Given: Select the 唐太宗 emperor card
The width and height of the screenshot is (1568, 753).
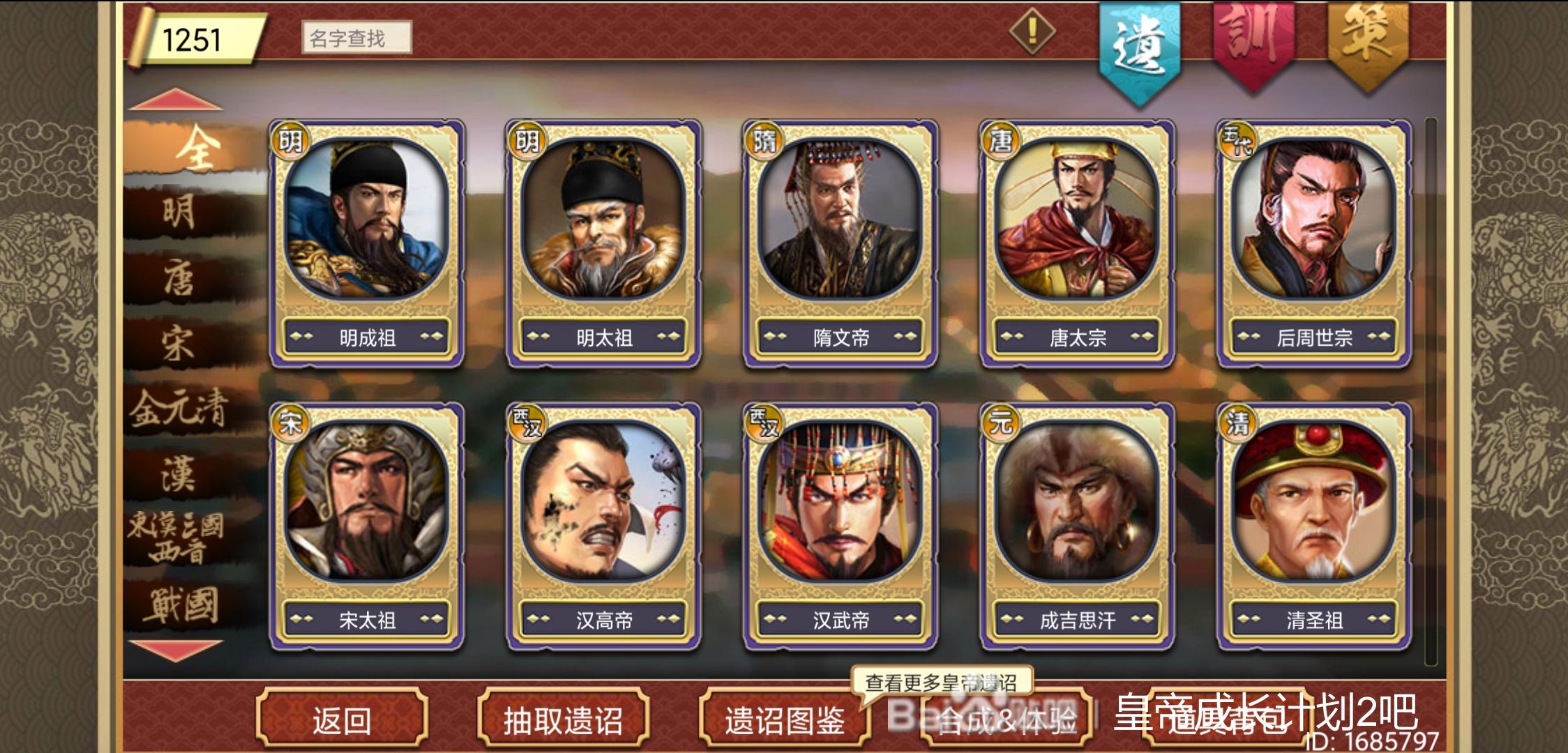Looking at the screenshot, I should [x=1077, y=243].
